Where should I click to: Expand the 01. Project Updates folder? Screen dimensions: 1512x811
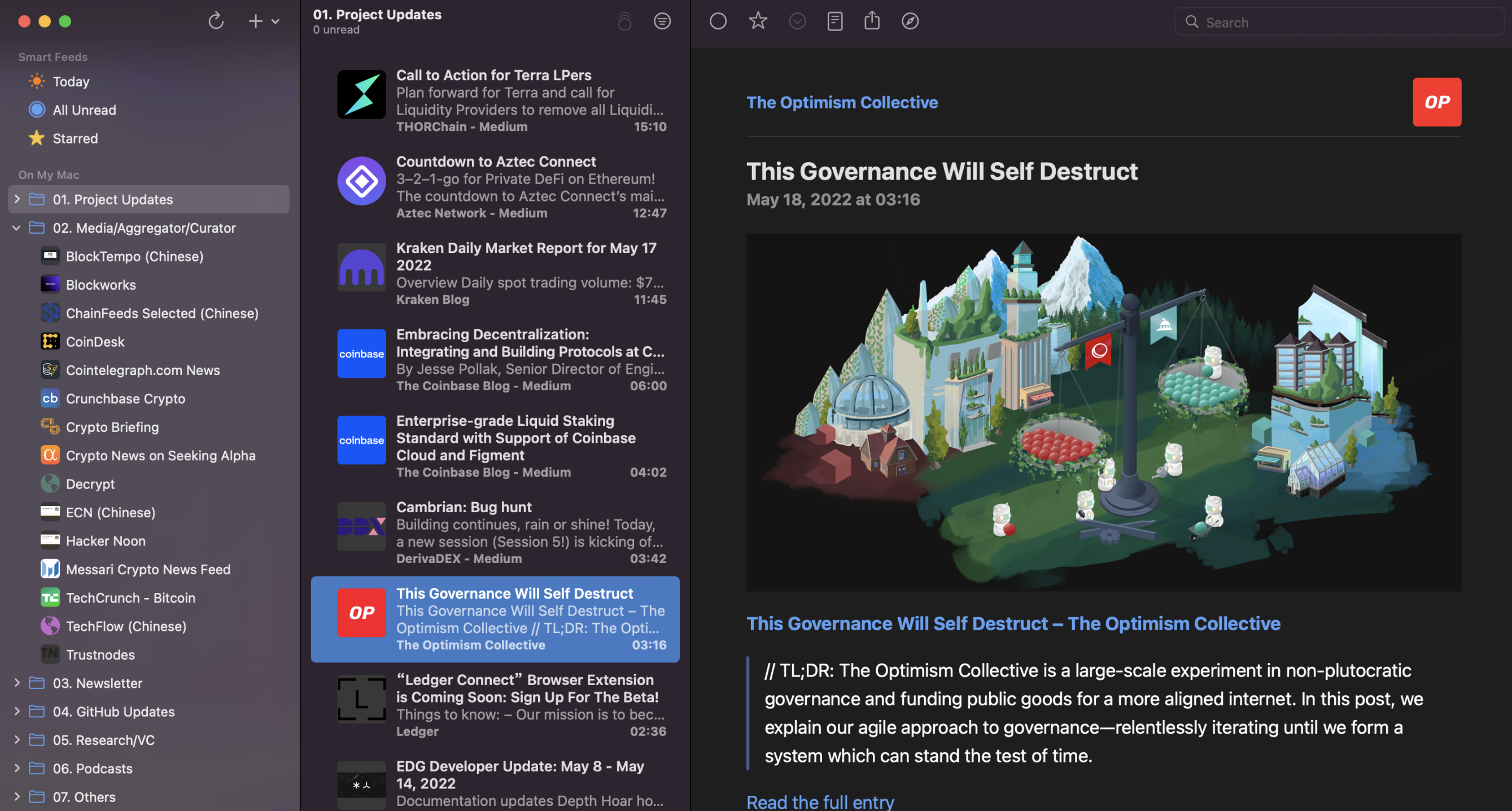17,199
